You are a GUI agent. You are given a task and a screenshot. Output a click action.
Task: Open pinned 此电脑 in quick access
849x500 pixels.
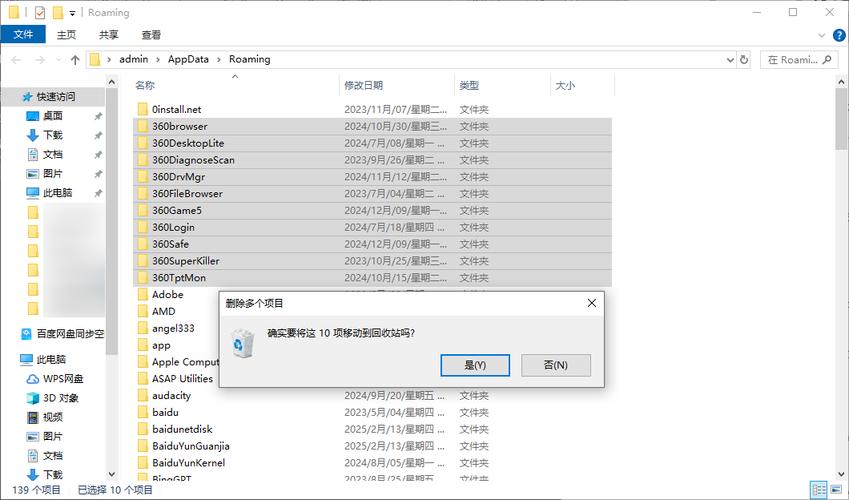[x=57, y=192]
